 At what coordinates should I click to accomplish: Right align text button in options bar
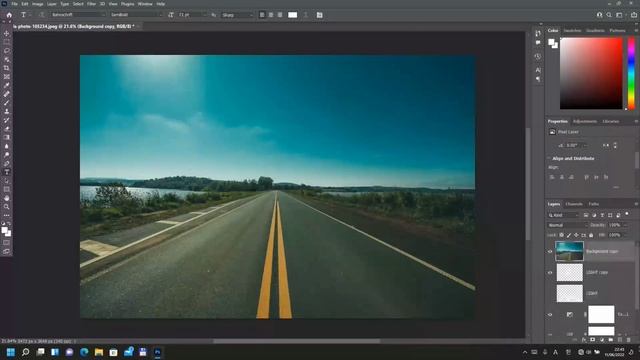280,15
